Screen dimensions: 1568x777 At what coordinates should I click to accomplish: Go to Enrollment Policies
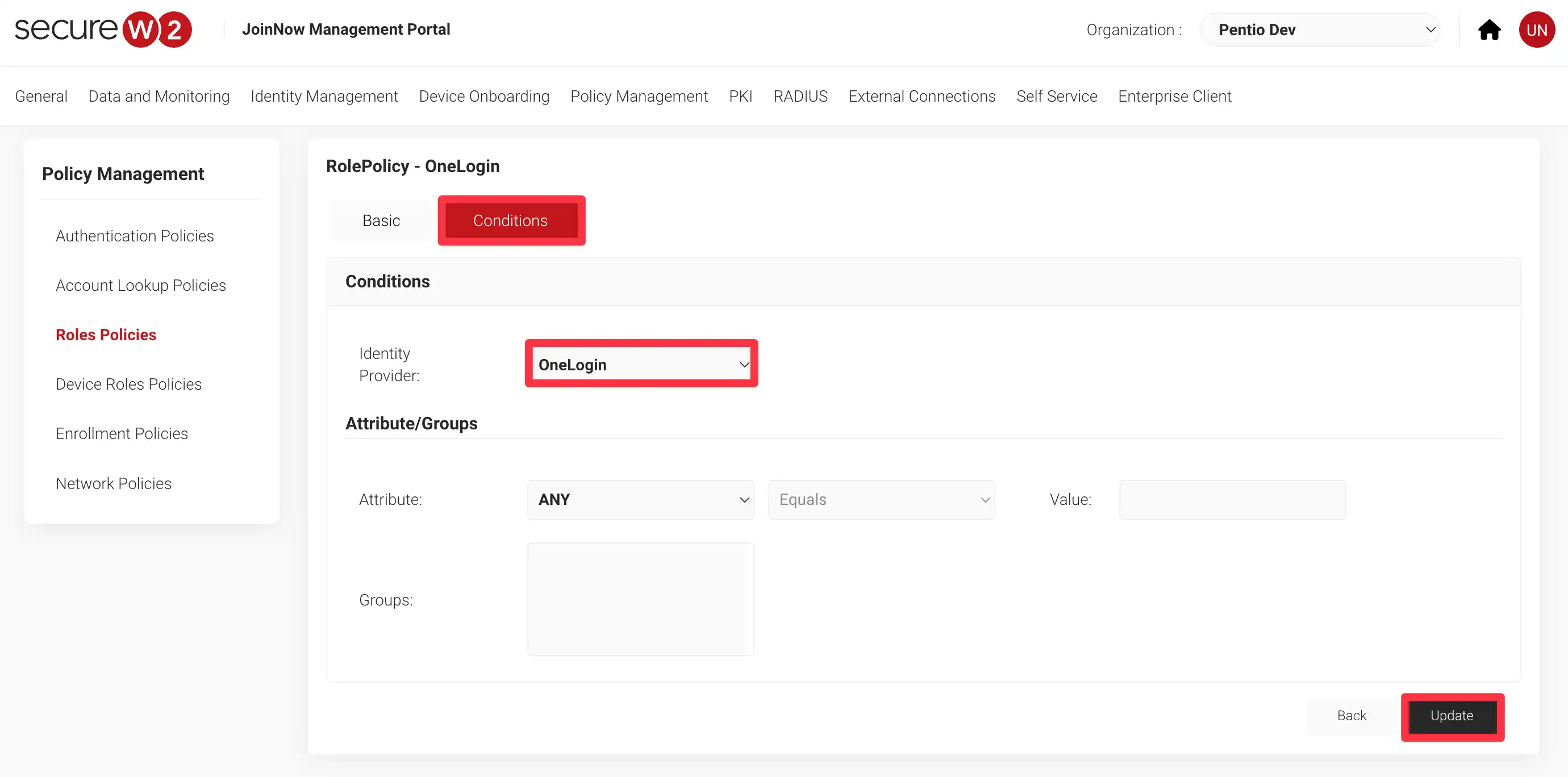click(x=122, y=433)
